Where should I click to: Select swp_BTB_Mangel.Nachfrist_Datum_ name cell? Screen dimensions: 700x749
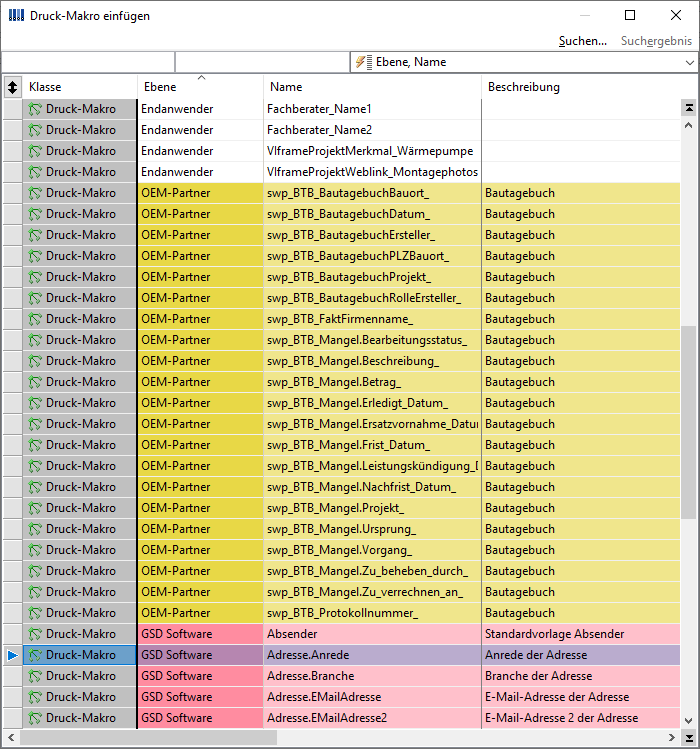(x=372, y=487)
